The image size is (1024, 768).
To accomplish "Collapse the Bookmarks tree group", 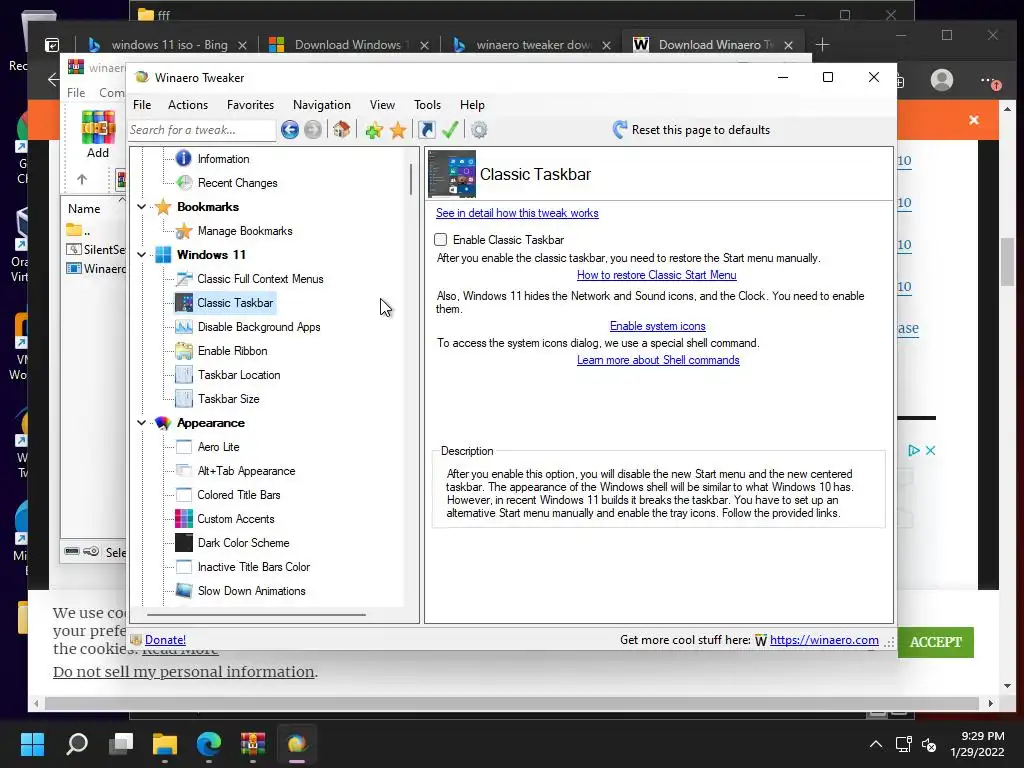I will [142, 206].
